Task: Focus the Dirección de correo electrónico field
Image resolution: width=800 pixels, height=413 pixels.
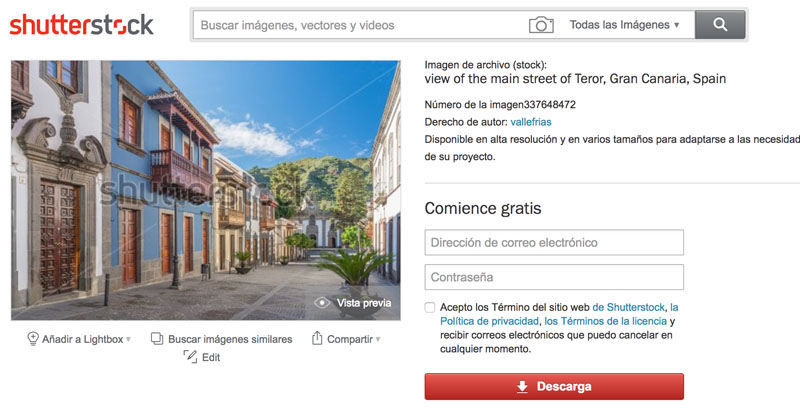Action: (x=554, y=242)
